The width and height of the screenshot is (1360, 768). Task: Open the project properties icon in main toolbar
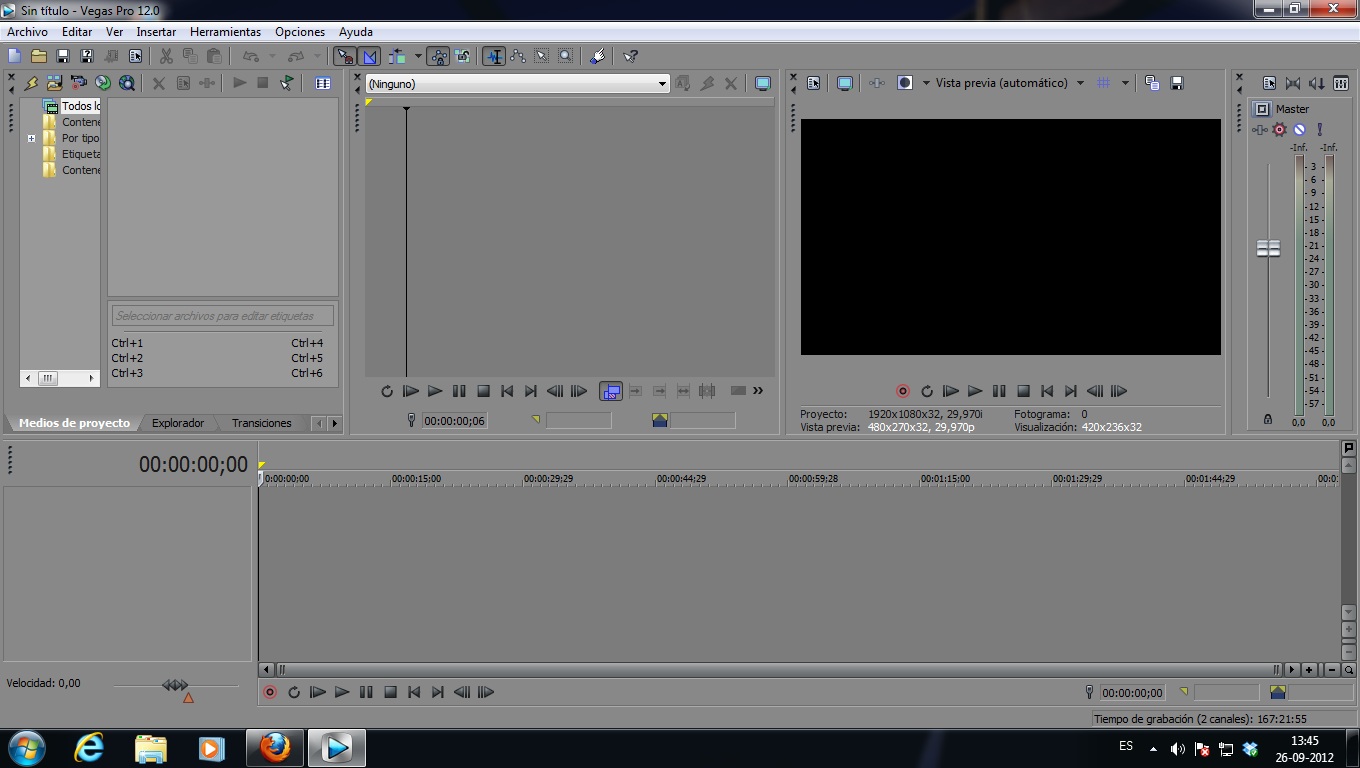[135, 56]
